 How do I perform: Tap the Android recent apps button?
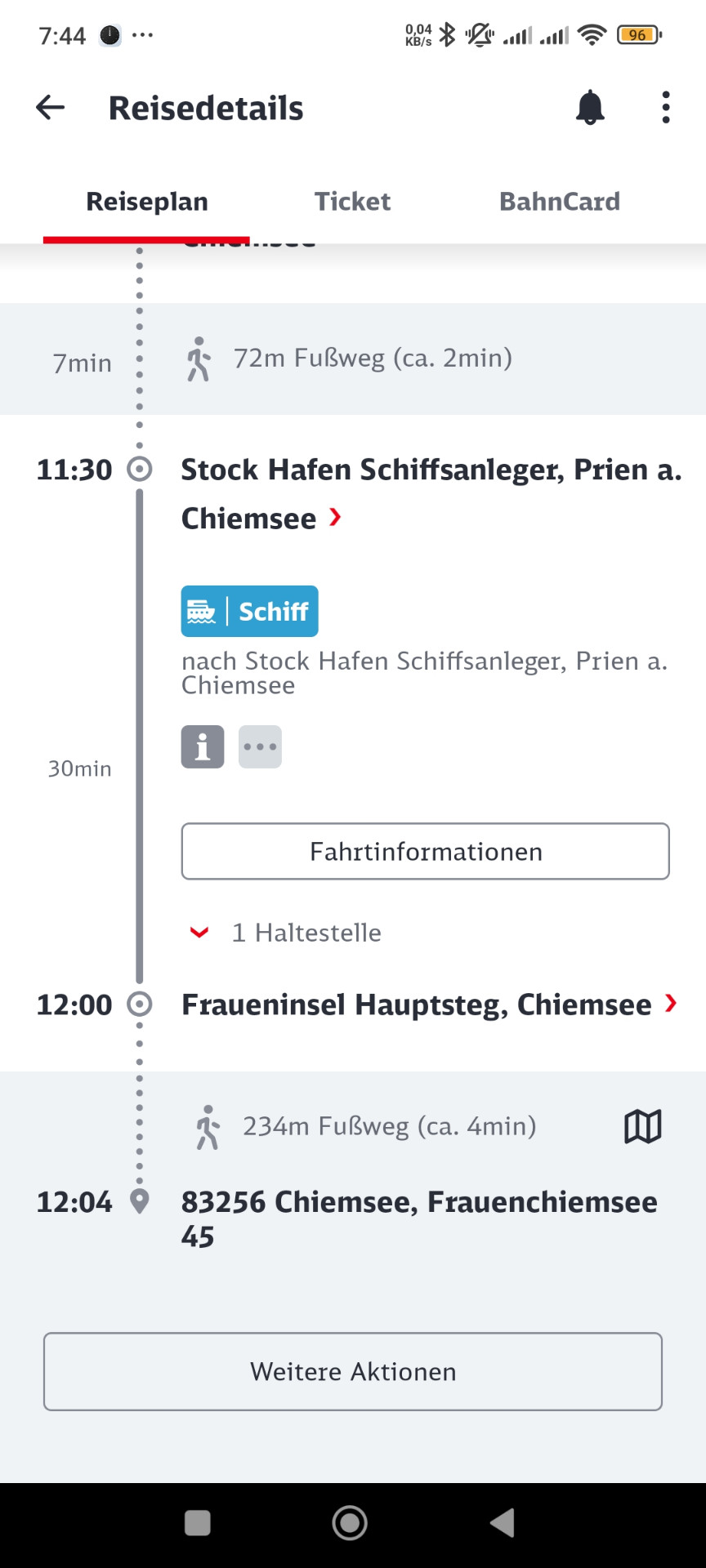198,1522
